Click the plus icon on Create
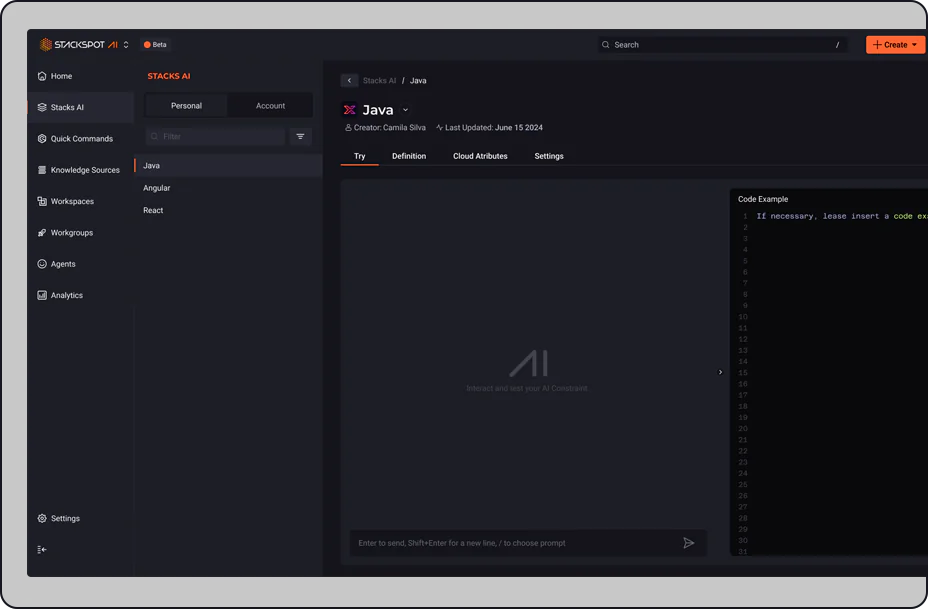Image resolution: width=928 pixels, height=609 pixels. (x=877, y=45)
